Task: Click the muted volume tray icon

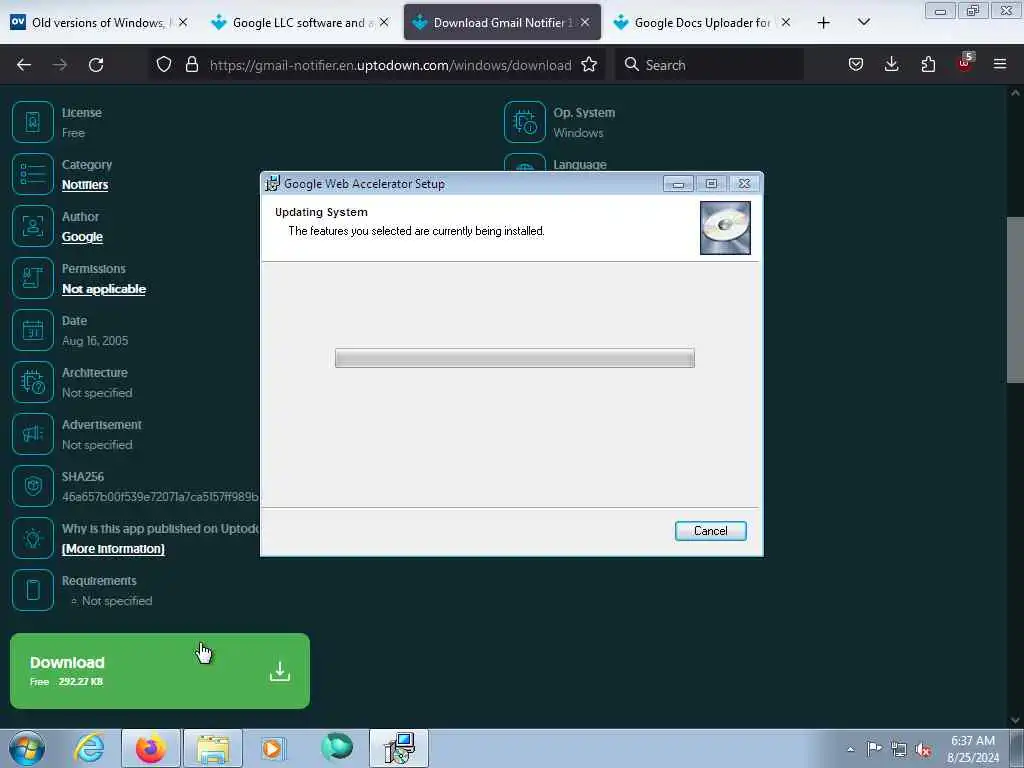Action: coord(923,750)
